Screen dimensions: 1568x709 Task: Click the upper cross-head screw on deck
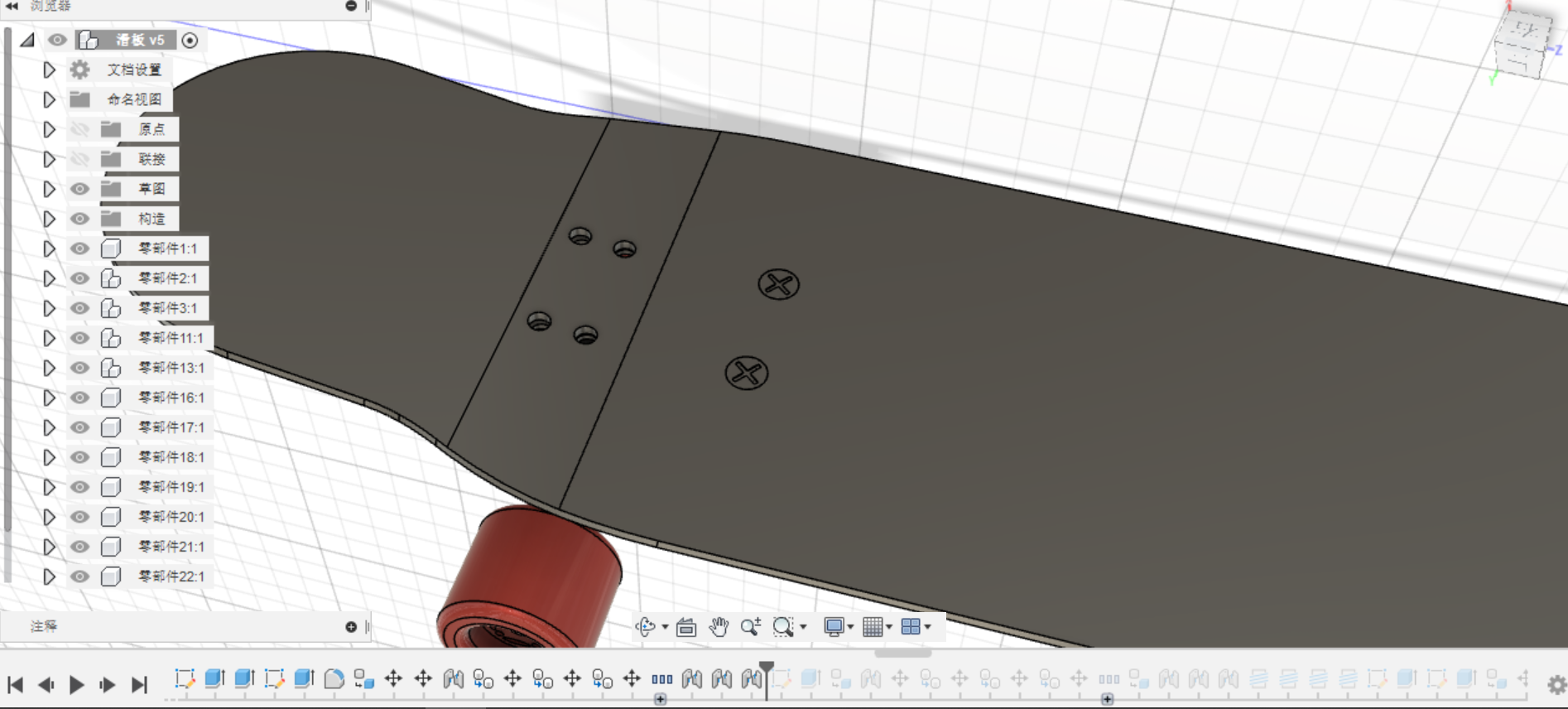point(778,285)
